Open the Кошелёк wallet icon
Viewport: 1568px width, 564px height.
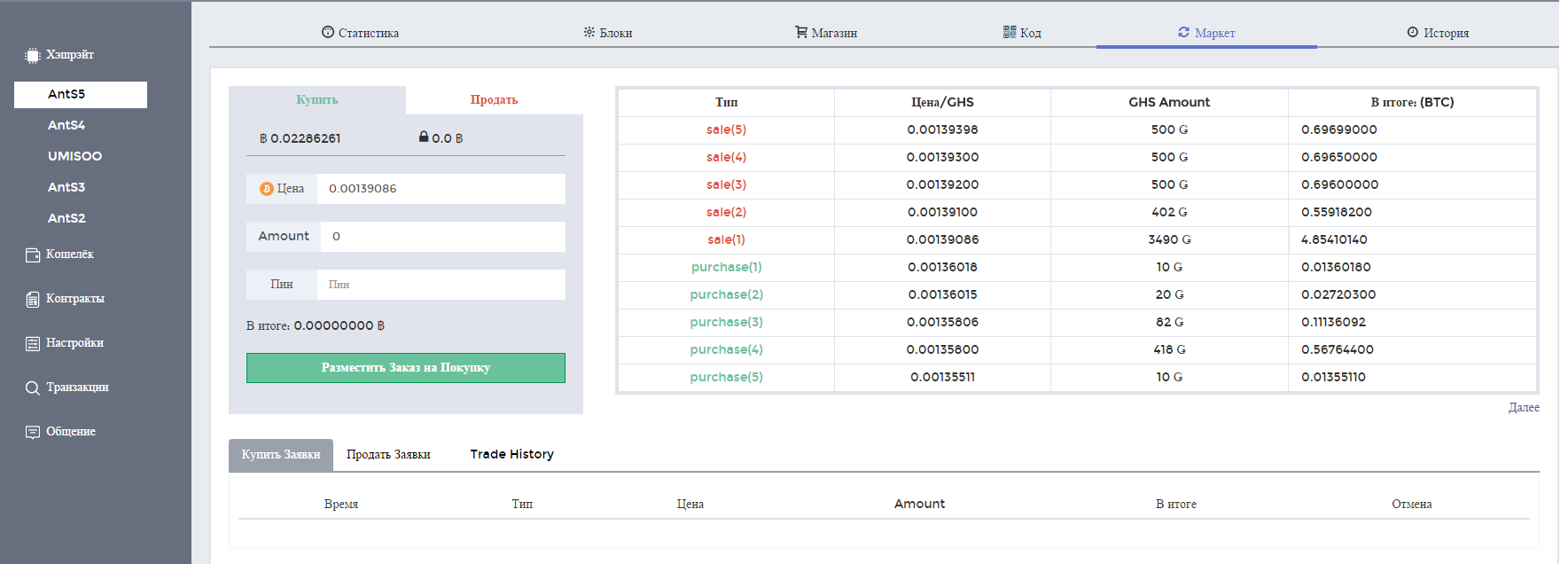33,255
